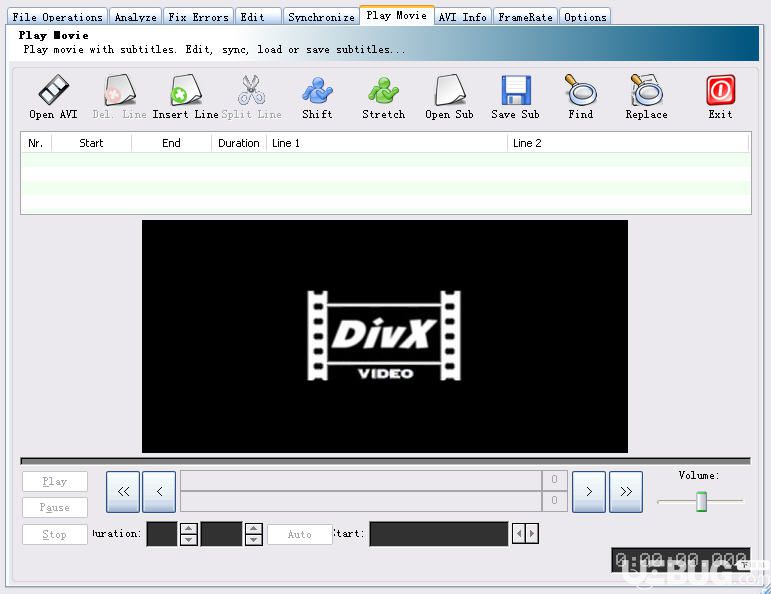
Task: Click the DivX video preview area
Action: coord(385,336)
